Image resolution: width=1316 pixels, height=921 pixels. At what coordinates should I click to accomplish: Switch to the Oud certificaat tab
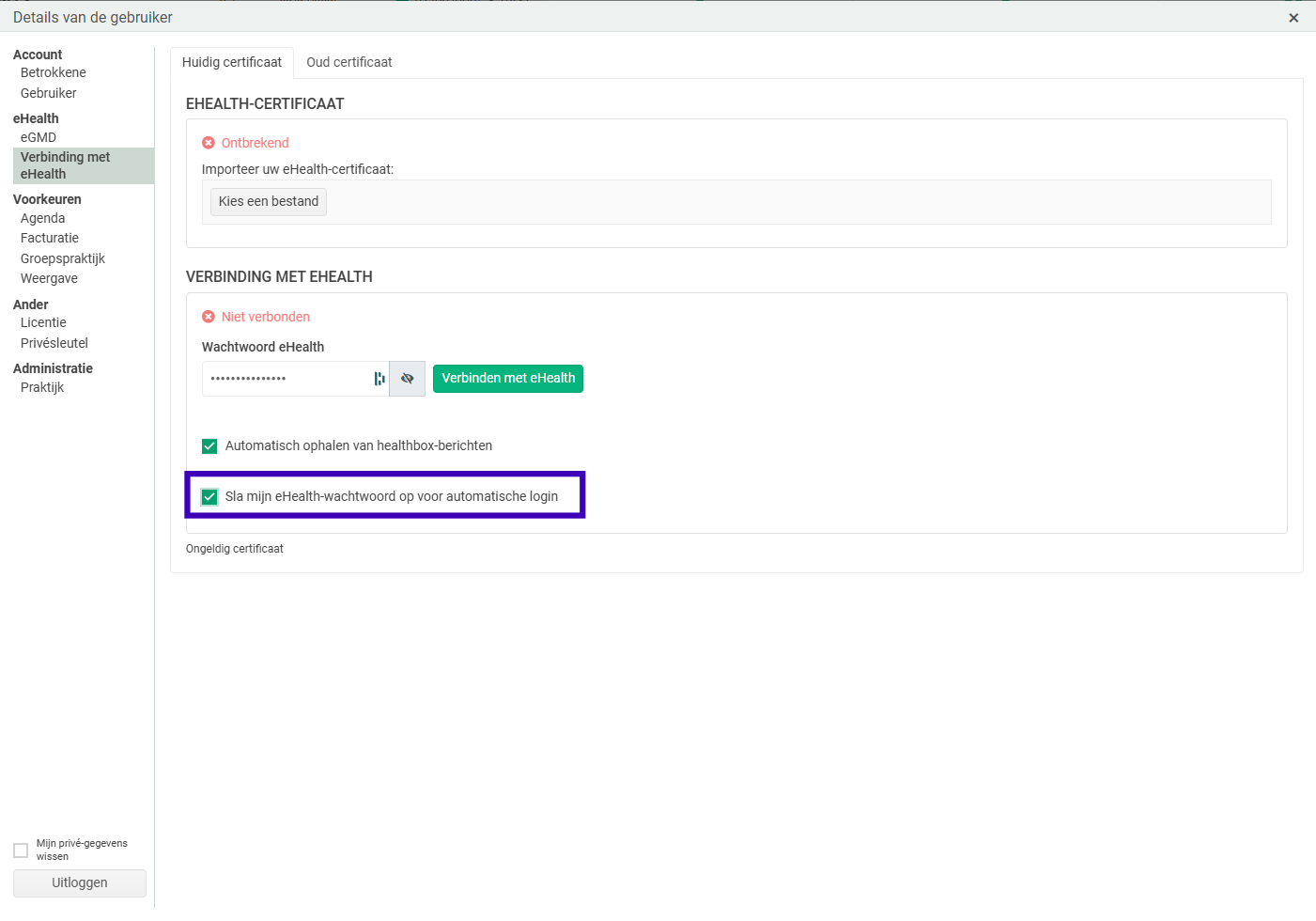click(x=348, y=62)
